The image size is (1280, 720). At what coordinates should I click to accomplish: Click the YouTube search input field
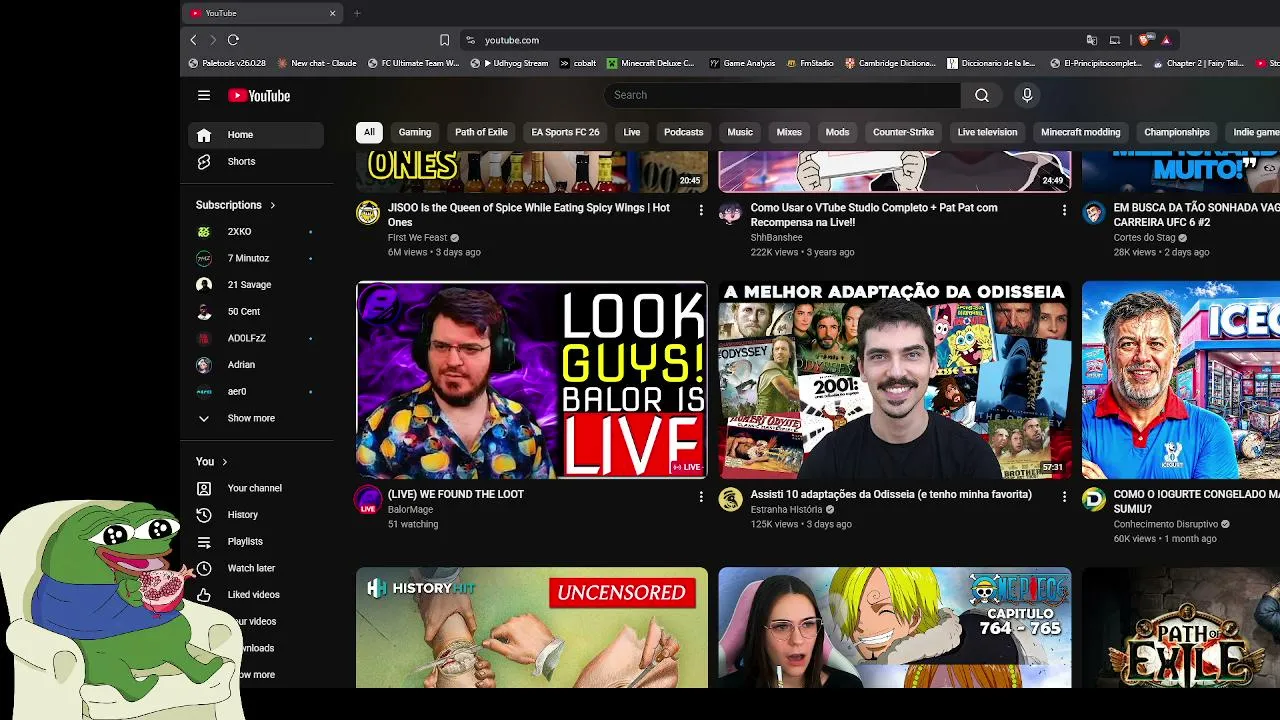point(782,95)
